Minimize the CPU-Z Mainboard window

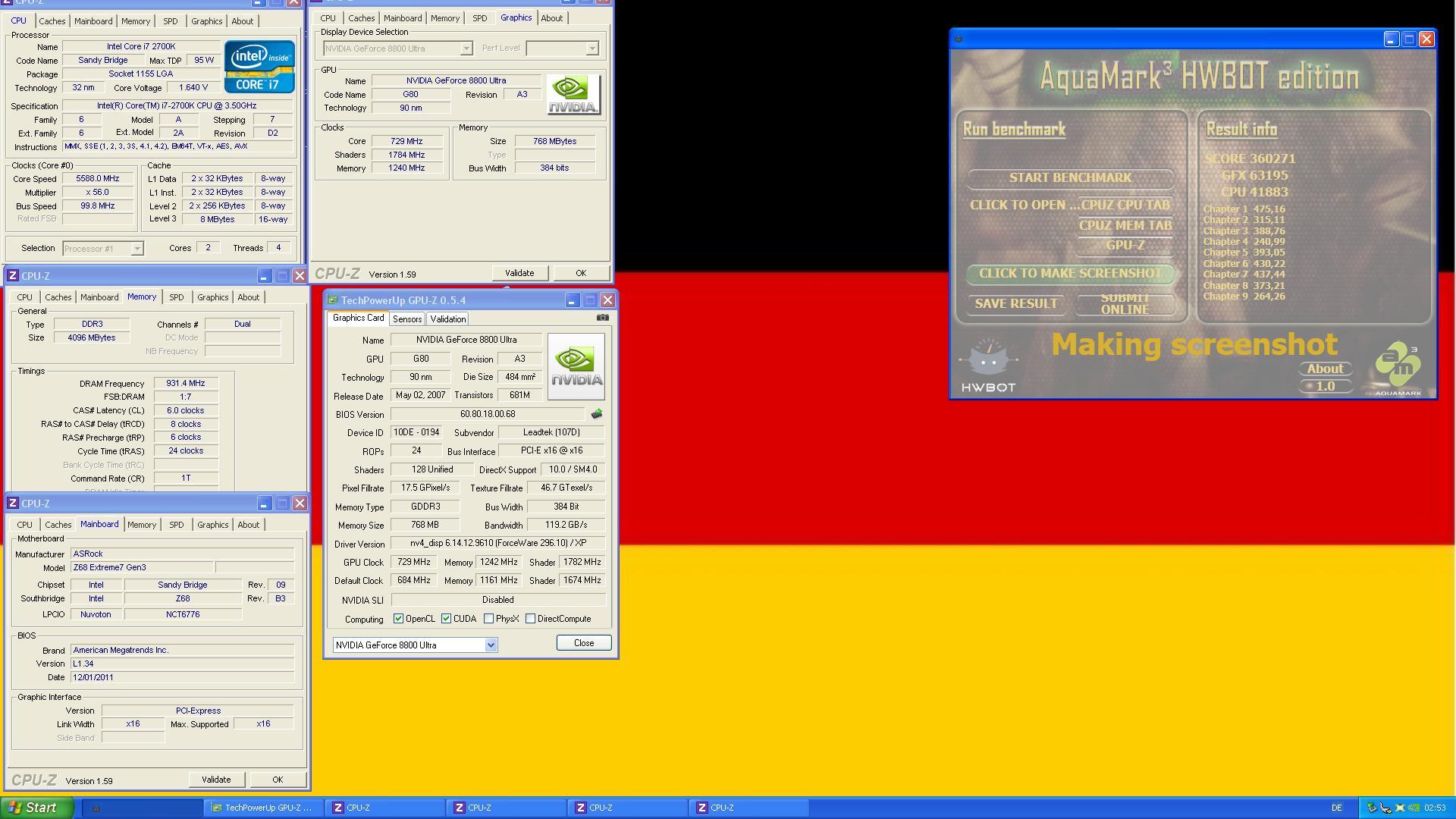(x=264, y=503)
